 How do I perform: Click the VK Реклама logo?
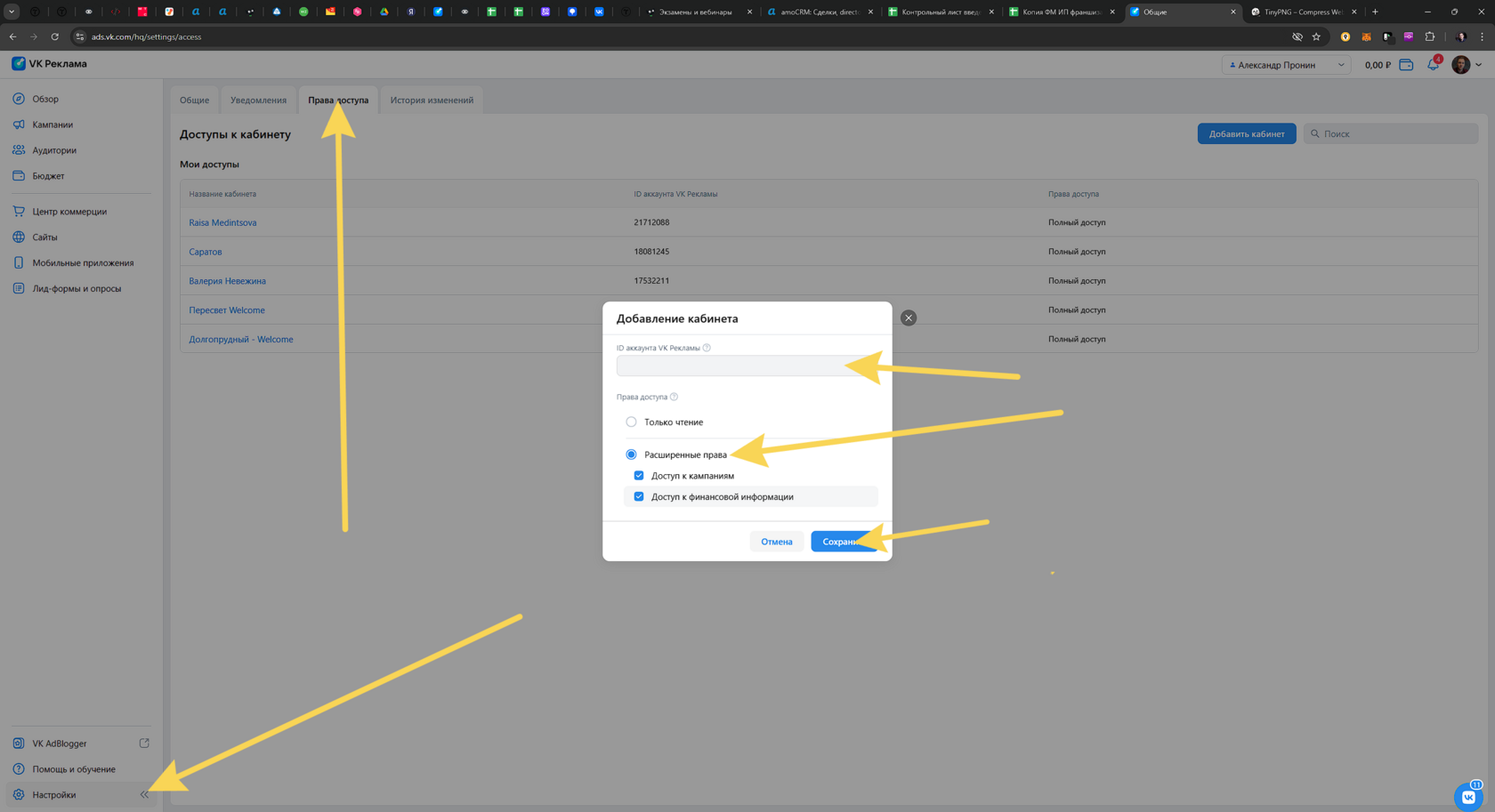49,64
